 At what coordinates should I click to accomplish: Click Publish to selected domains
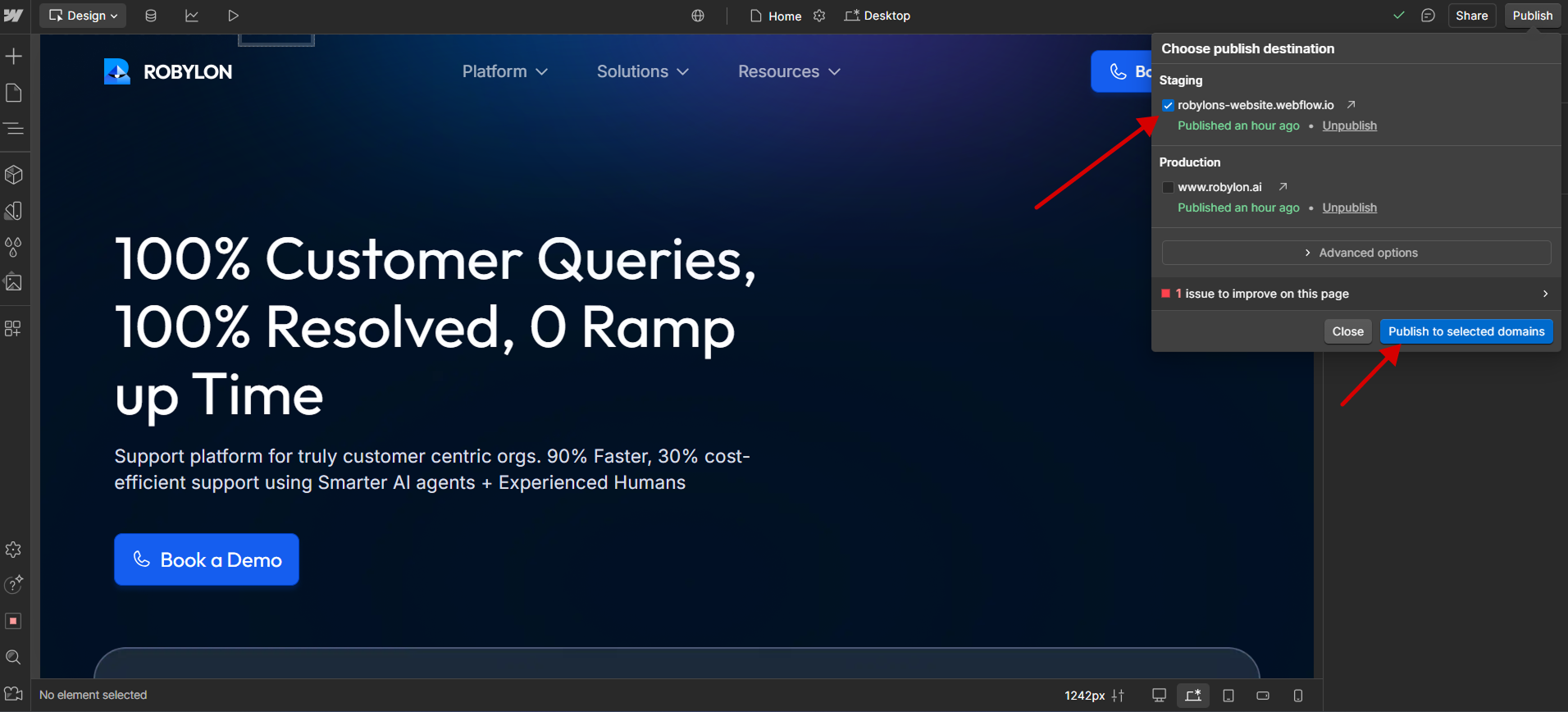click(x=1466, y=331)
